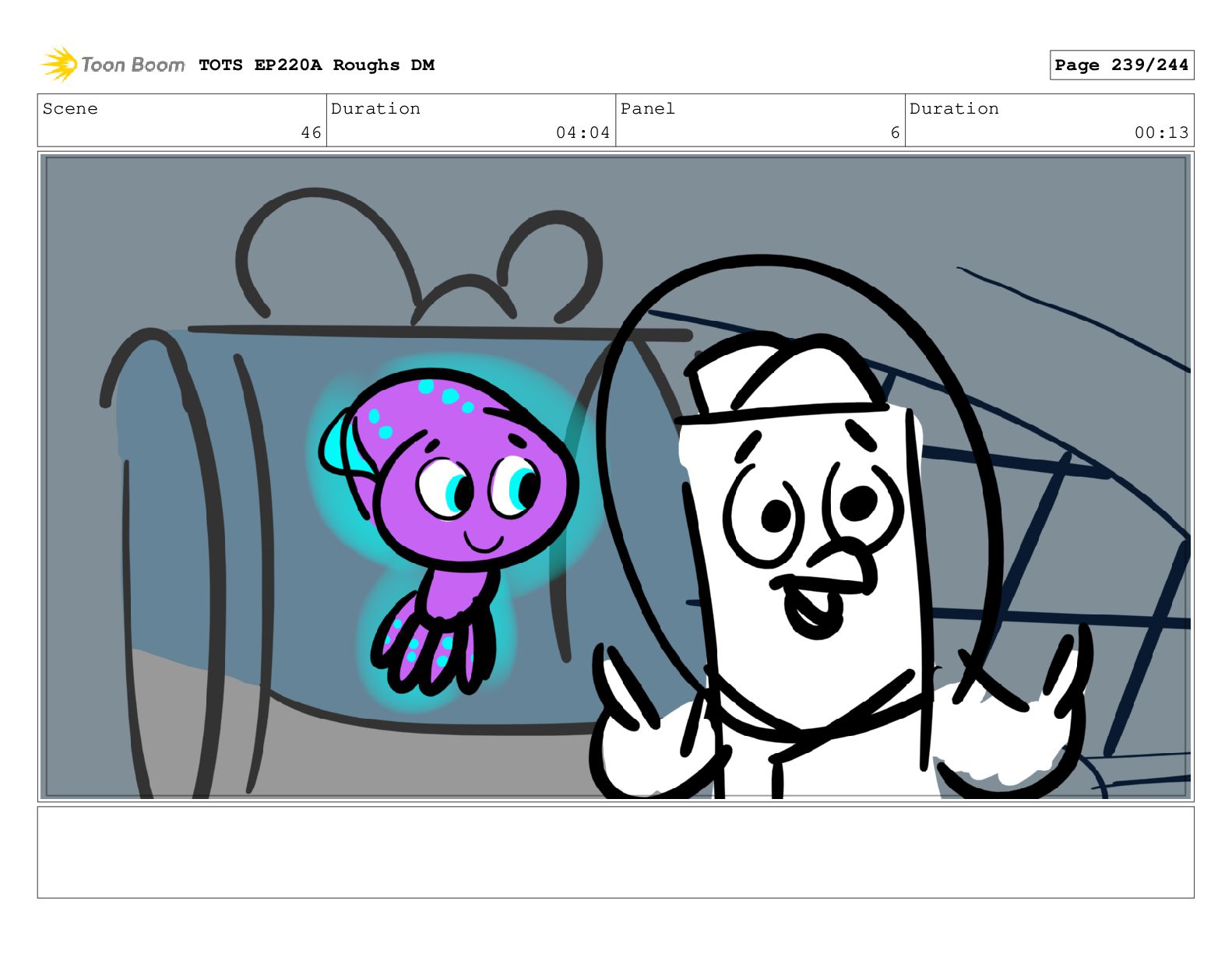This screenshot has width=1232, height=954.
Task: Select the title 'TOTS EP220A Roughs DM'
Action: tap(316, 65)
